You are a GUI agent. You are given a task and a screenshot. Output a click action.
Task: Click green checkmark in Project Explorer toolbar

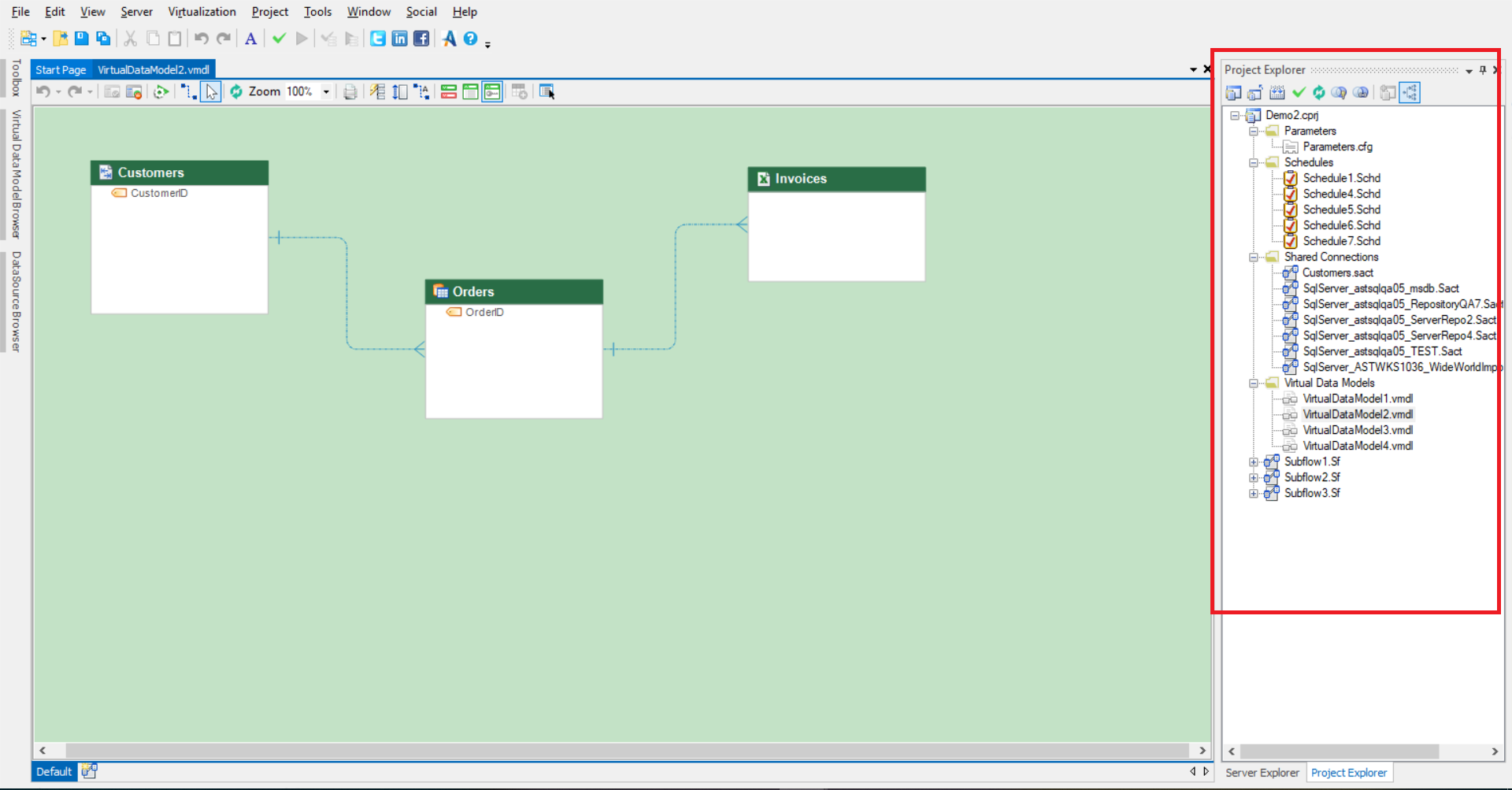pyautogui.click(x=1299, y=93)
